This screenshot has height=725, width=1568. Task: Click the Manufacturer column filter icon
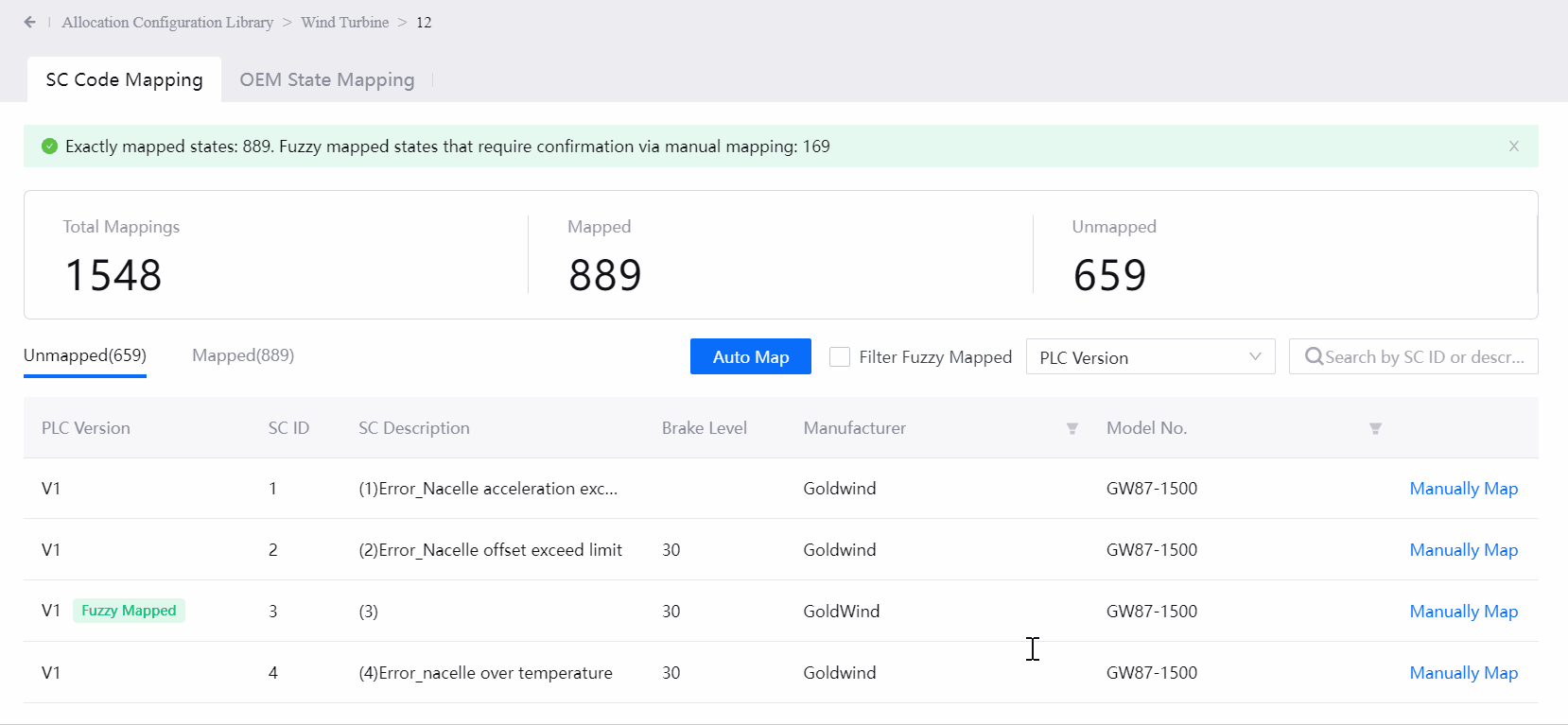[x=1071, y=428]
